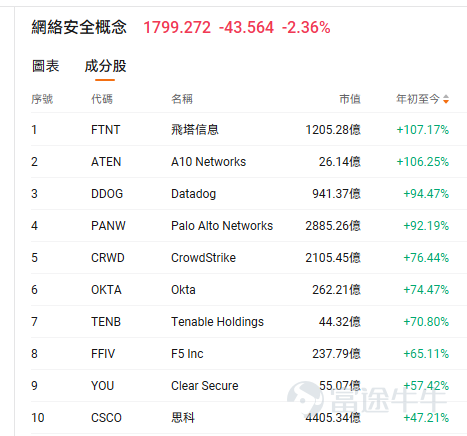467x436 pixels.
Task: Click the 序號 column header
Action: [42, 99]
